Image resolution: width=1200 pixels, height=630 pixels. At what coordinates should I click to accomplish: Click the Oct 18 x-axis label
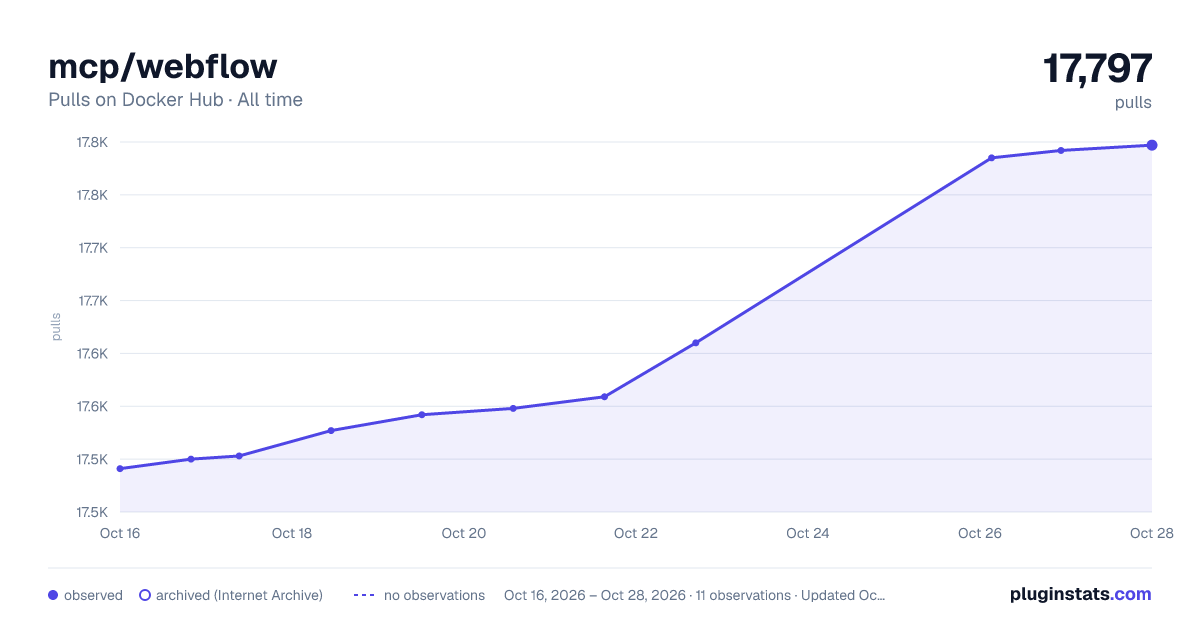click(x=292, y=533)
